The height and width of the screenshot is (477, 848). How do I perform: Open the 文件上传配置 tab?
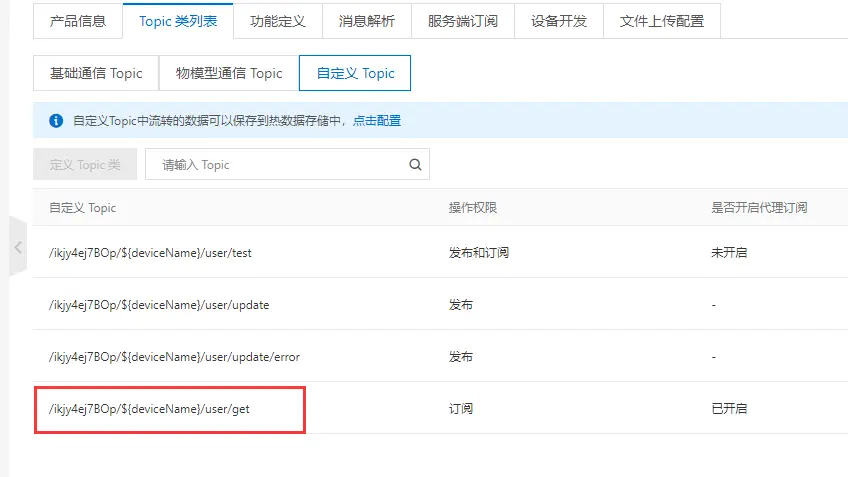point(661,20)
